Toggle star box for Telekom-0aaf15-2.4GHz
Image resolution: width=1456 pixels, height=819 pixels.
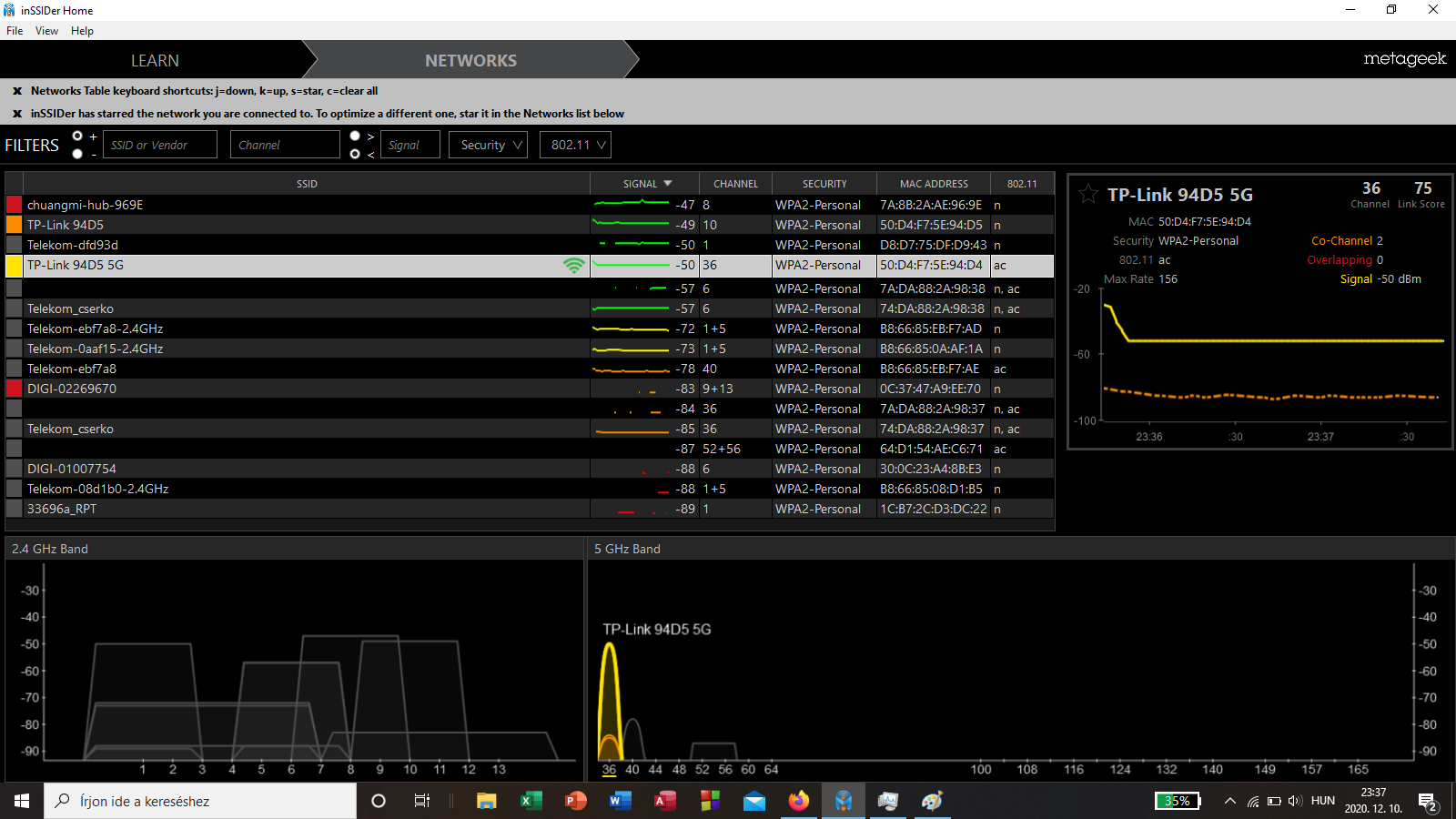[x=14, y=349]
